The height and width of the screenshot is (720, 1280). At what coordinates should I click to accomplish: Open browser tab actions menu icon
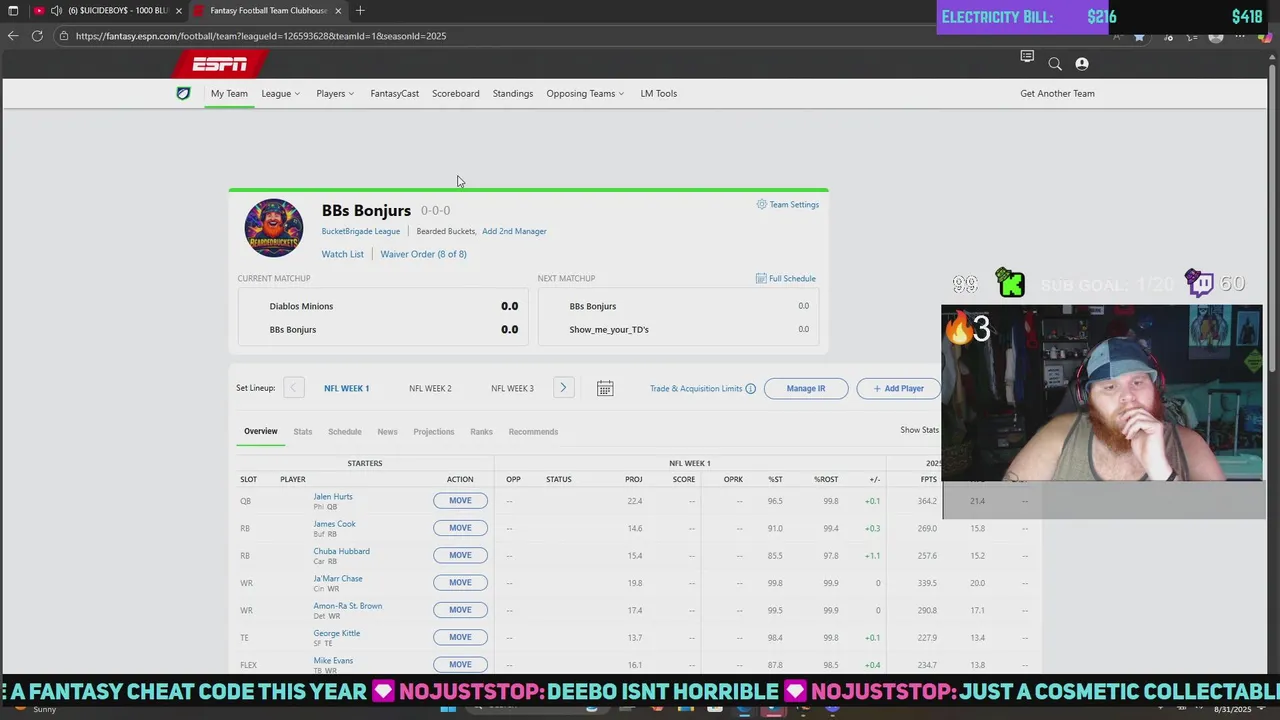tap(13, 11)
